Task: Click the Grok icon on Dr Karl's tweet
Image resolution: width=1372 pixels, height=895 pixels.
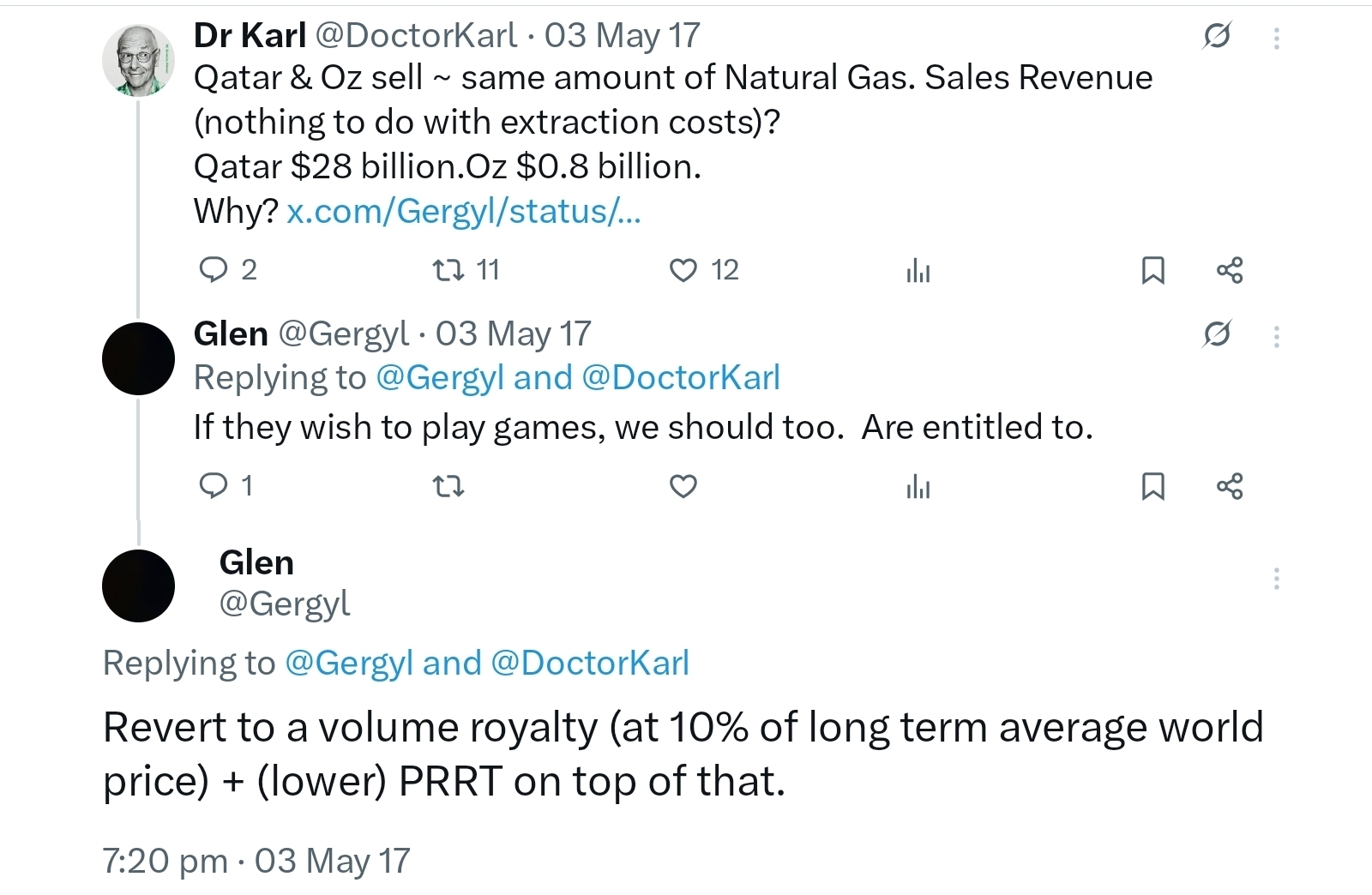Action: coord(1217,36)
